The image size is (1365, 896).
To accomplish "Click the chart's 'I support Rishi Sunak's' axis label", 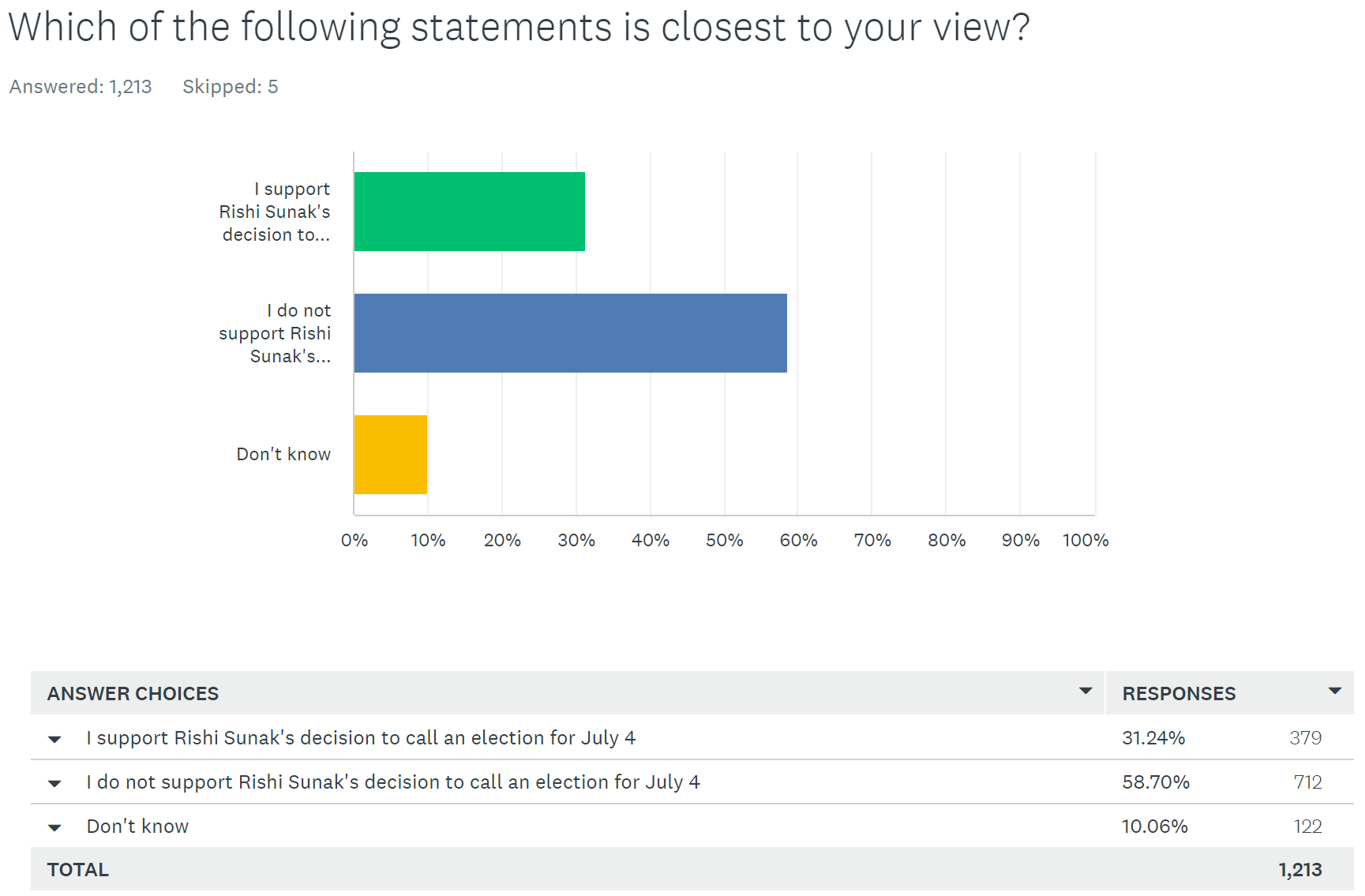I will click(x=275, y=212).
